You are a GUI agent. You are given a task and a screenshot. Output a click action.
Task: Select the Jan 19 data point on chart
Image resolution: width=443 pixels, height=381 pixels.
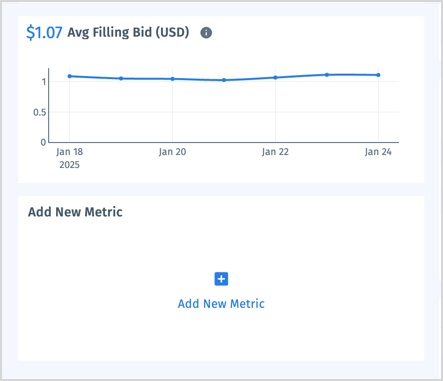coord(121,78)
